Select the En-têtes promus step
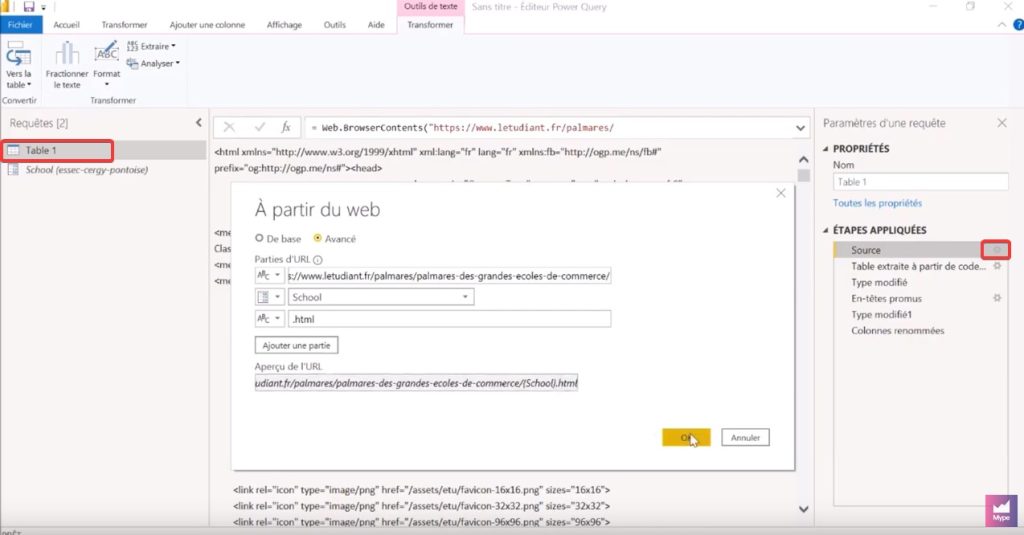The image size is (1024, 535). click(x=886, y=299)
